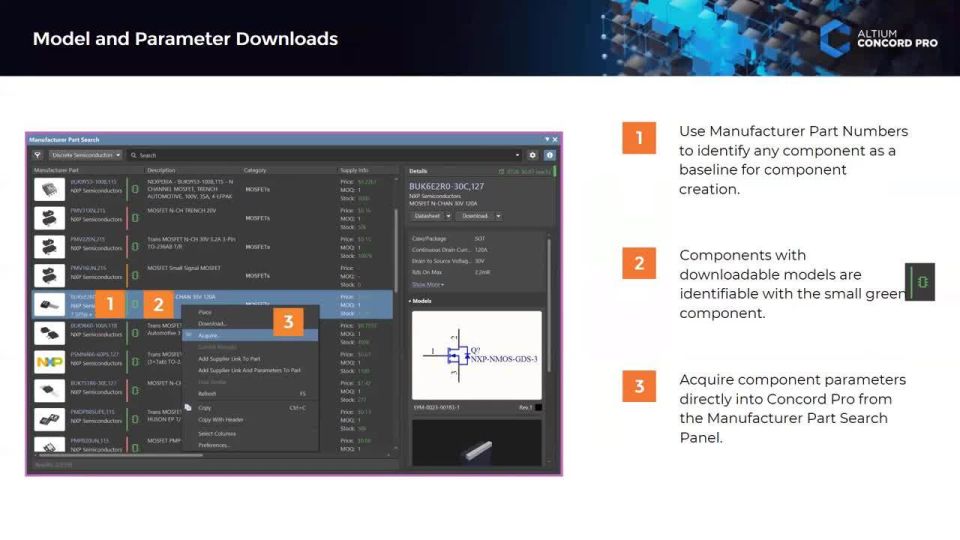Click the black revision swatch beside Rev.1

click(538, 408)
